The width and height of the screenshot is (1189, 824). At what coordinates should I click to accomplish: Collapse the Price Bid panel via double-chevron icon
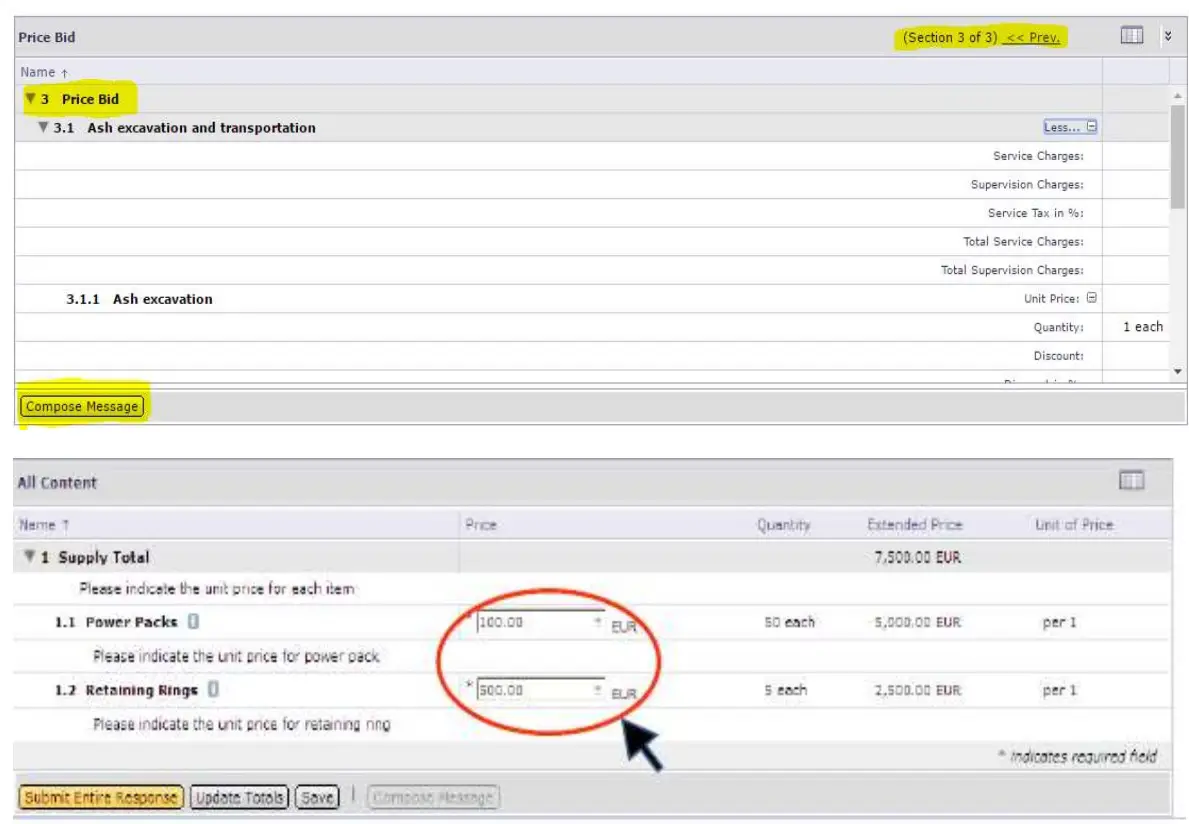1168,37
